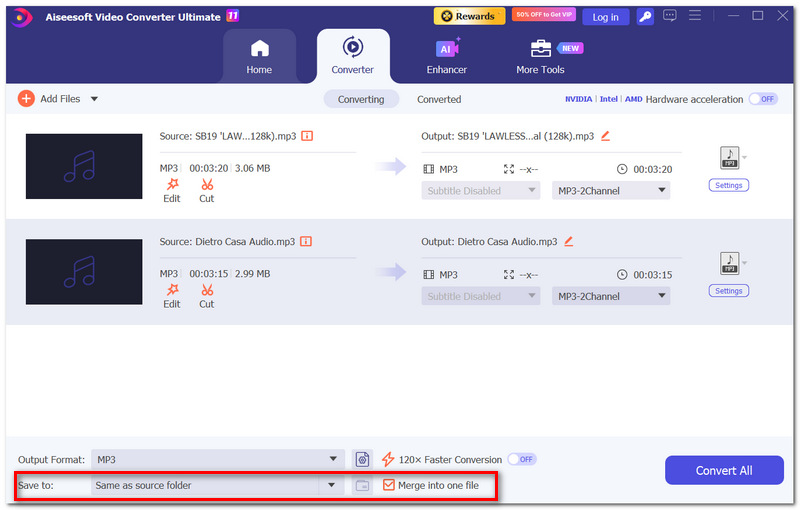Viewport: 800px width, 510px height.
Task: Open the feedback chat icon
Action: (x=669, y=16)
